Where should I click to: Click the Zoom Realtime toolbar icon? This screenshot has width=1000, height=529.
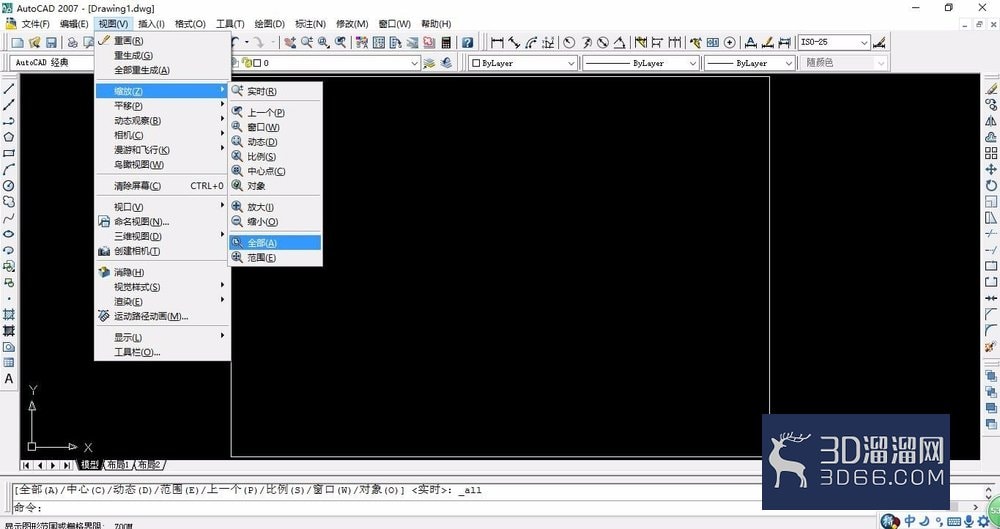[x=307, y=43]
